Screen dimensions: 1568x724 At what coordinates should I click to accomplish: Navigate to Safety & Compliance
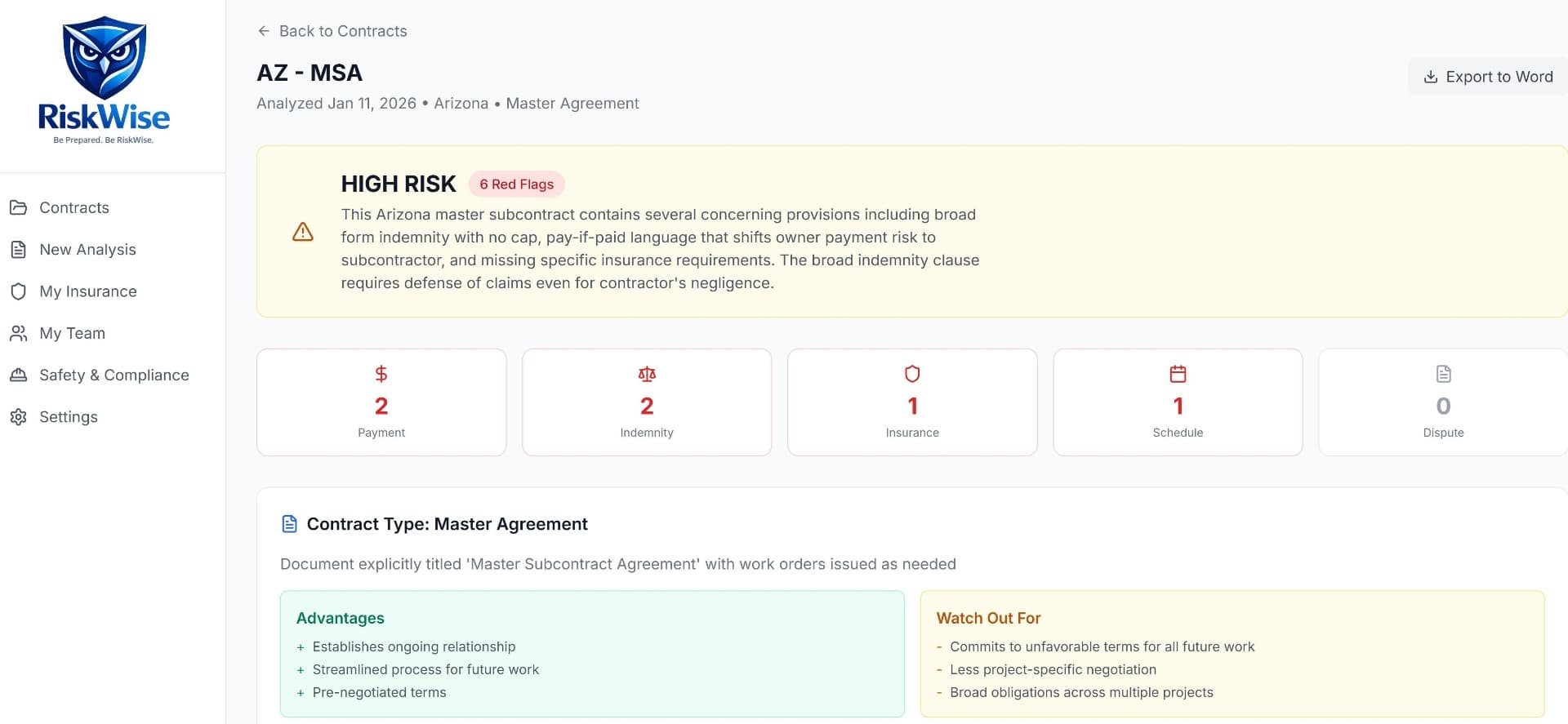pyautogui.click(x=113, y=375)
